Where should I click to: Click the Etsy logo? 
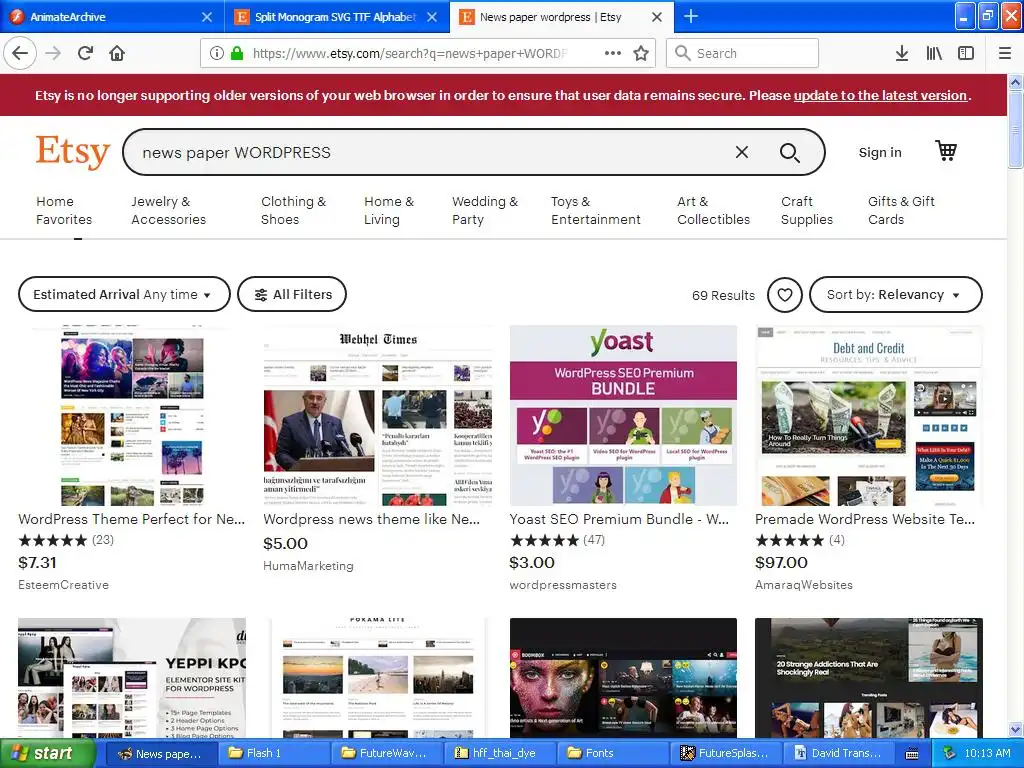click(x=72, y=152)
